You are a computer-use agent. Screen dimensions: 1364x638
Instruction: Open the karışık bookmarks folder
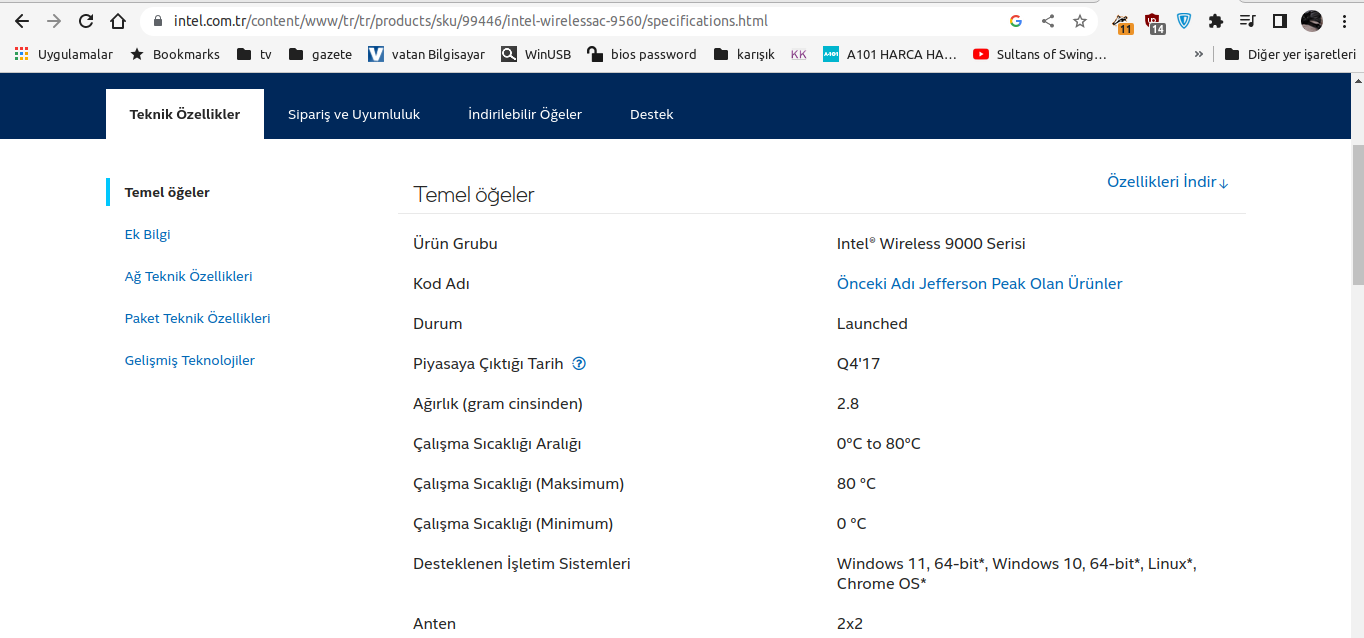pos(744,54)
